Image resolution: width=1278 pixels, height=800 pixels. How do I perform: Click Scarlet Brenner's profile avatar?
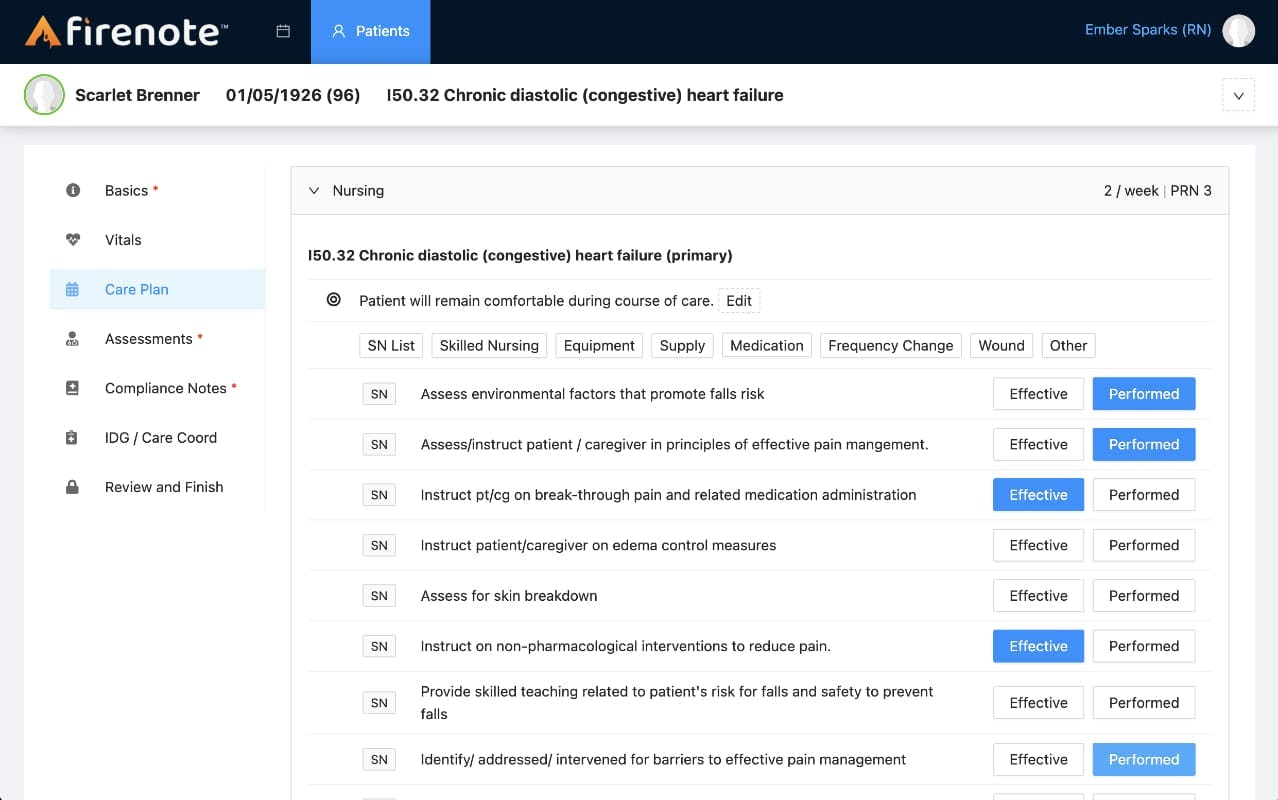click(44, 94)
